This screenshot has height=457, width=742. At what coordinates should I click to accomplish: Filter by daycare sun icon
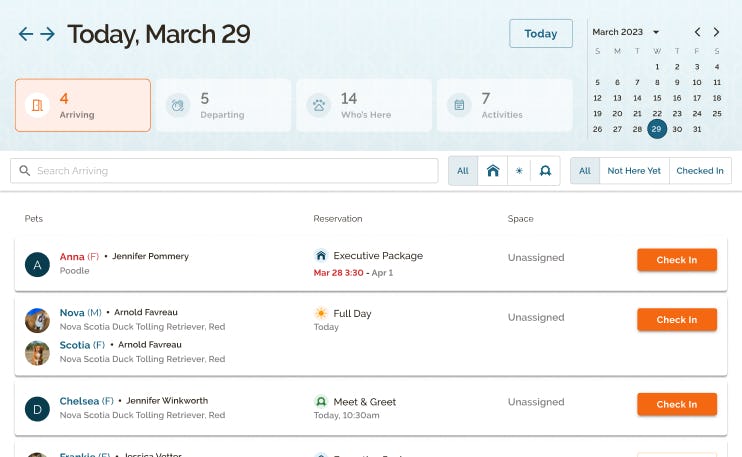519,171
